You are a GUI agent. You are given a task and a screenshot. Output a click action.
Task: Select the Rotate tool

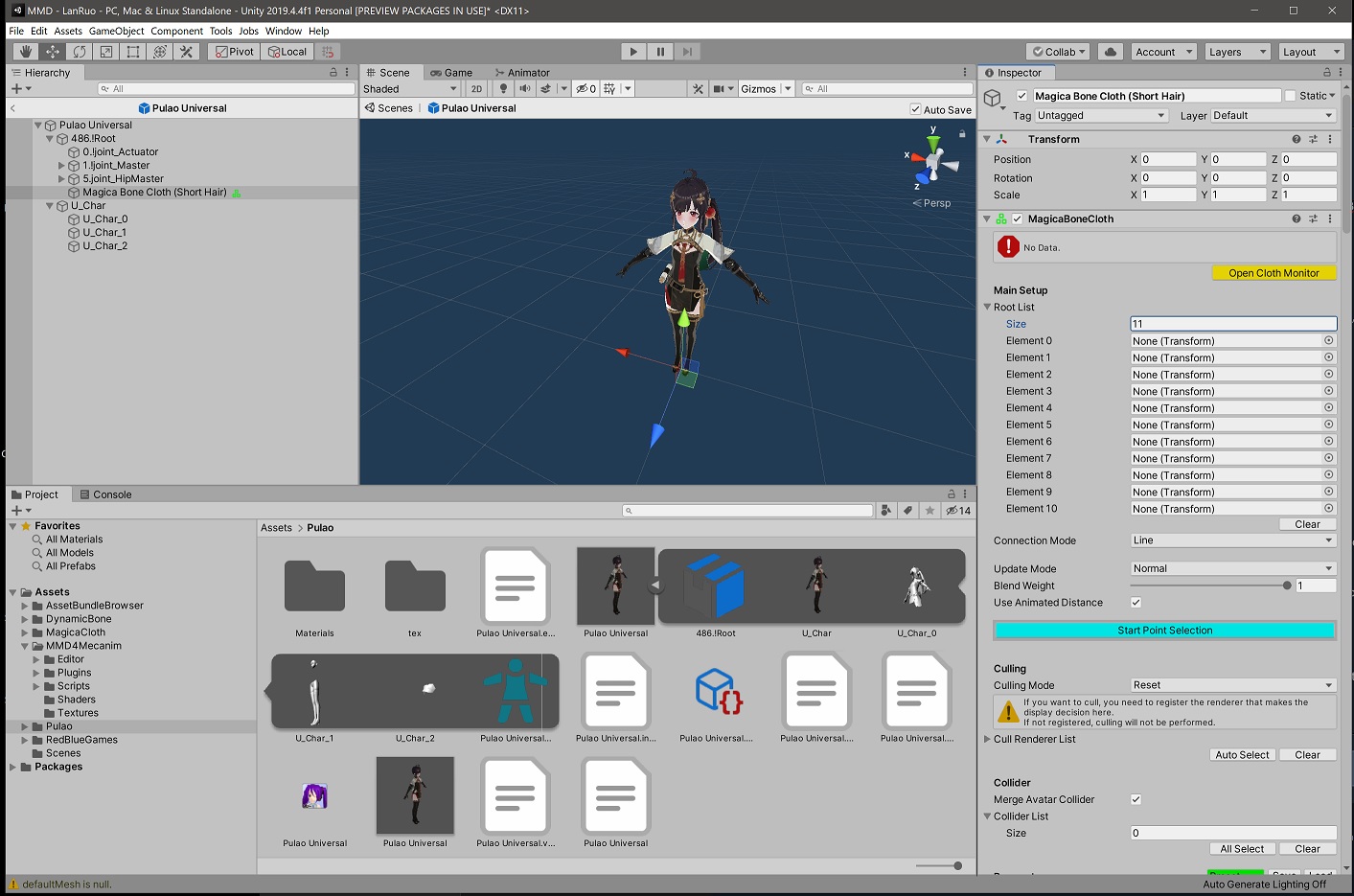tap(80, 52)
